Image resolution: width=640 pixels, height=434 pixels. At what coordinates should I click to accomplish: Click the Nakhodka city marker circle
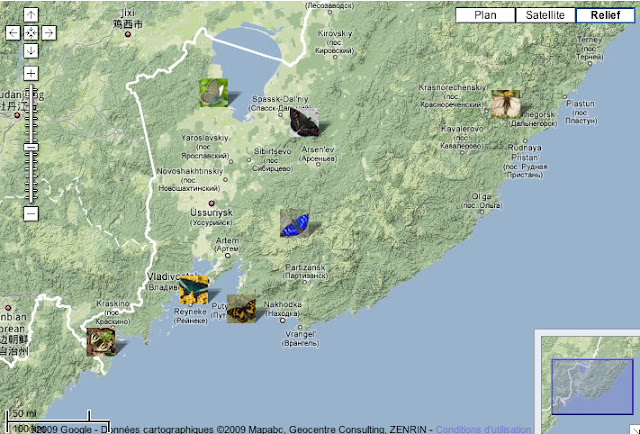pos(282,321)
